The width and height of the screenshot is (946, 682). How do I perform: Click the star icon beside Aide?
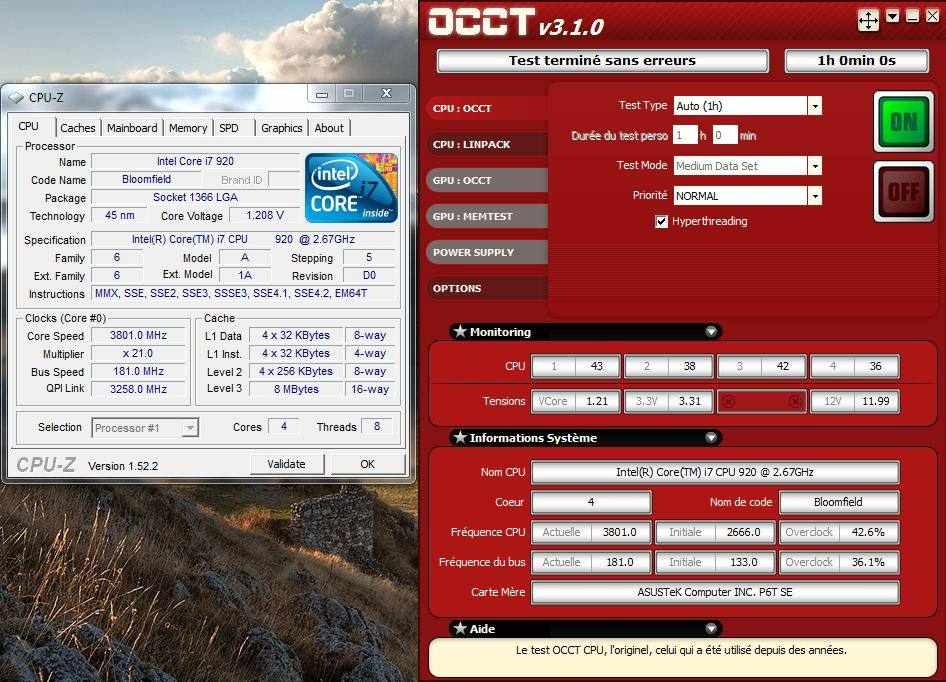click(x=460, y=628)
